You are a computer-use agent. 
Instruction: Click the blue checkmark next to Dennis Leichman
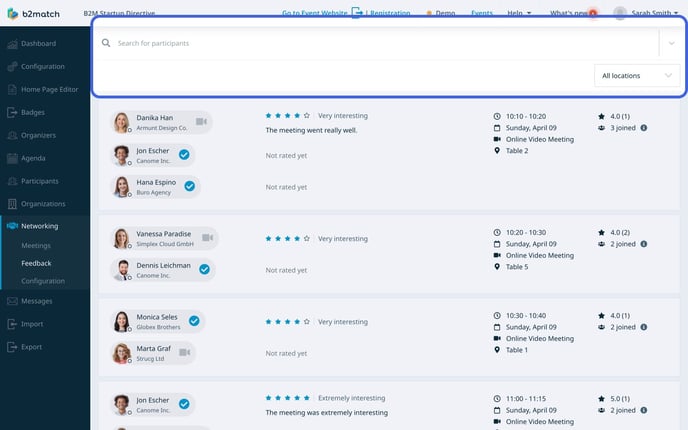[x=204, y=269]
